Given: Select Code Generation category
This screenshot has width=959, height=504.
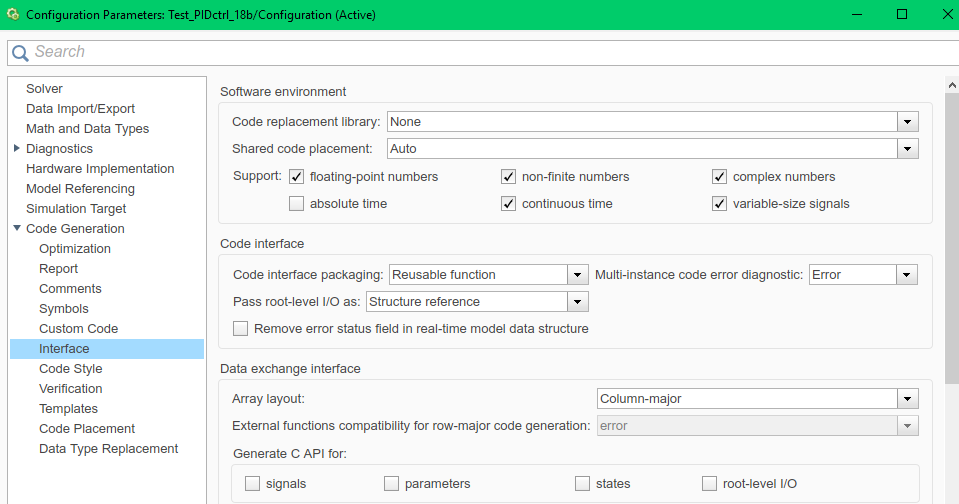Looking at the screenshot, I should point(75,229).
